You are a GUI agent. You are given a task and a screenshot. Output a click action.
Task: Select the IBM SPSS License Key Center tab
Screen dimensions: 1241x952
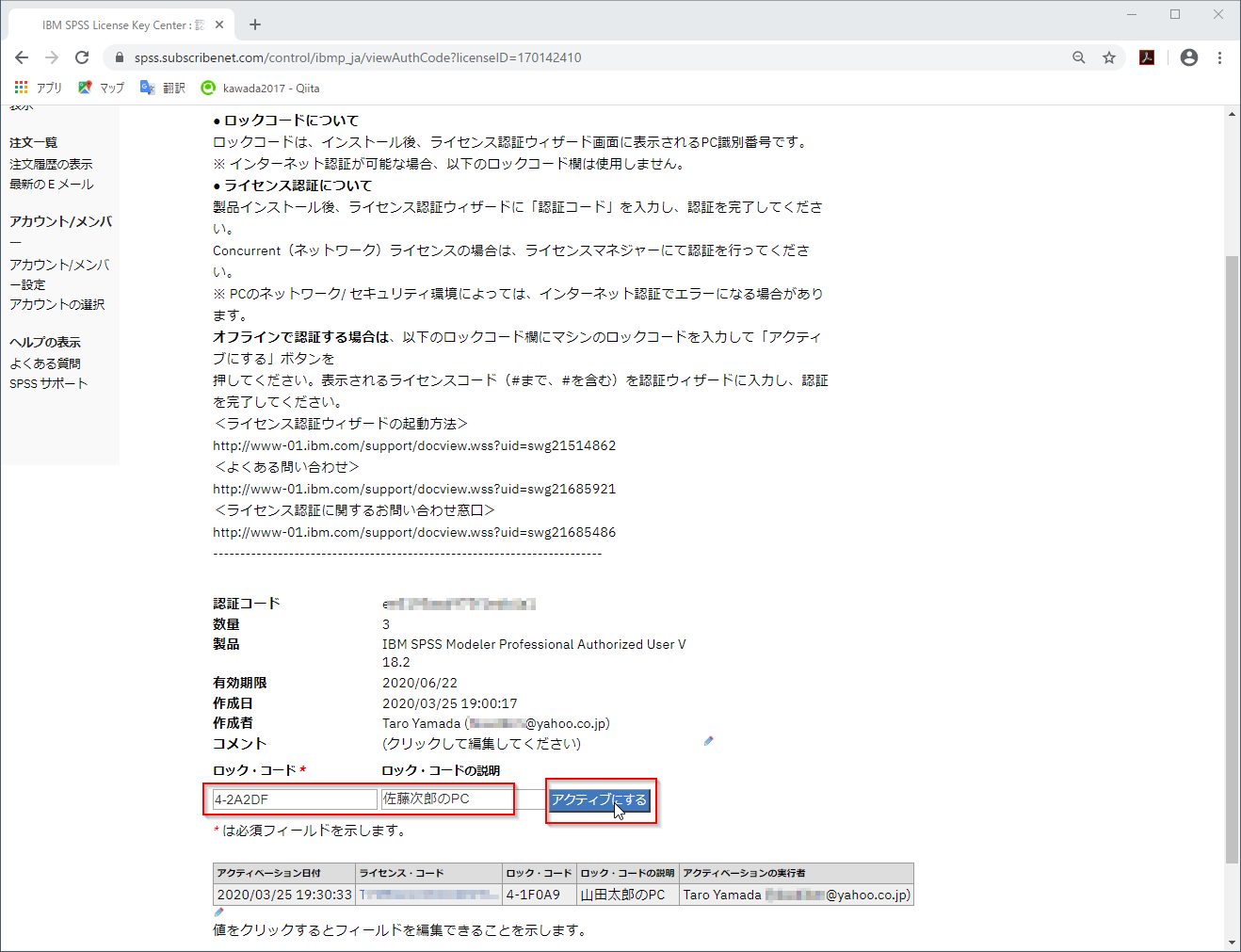(122, 24)
